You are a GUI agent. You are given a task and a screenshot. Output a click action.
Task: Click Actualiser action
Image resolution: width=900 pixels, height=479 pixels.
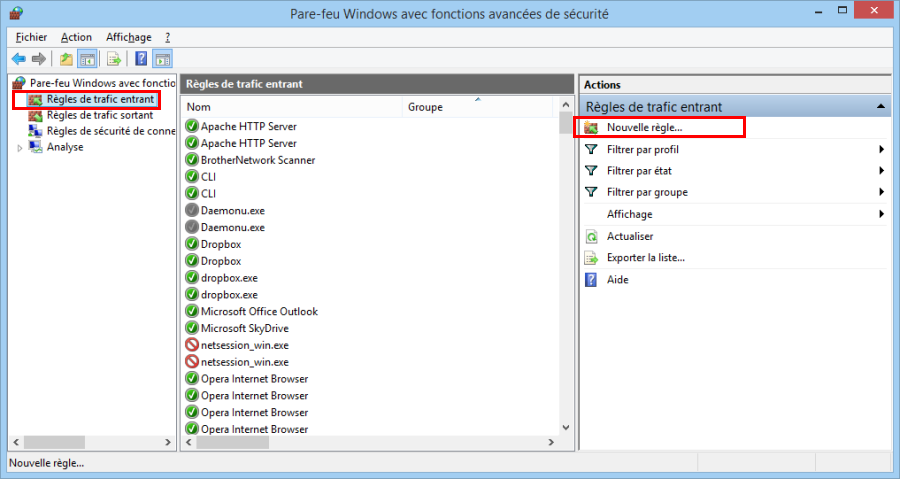(630, 236)
